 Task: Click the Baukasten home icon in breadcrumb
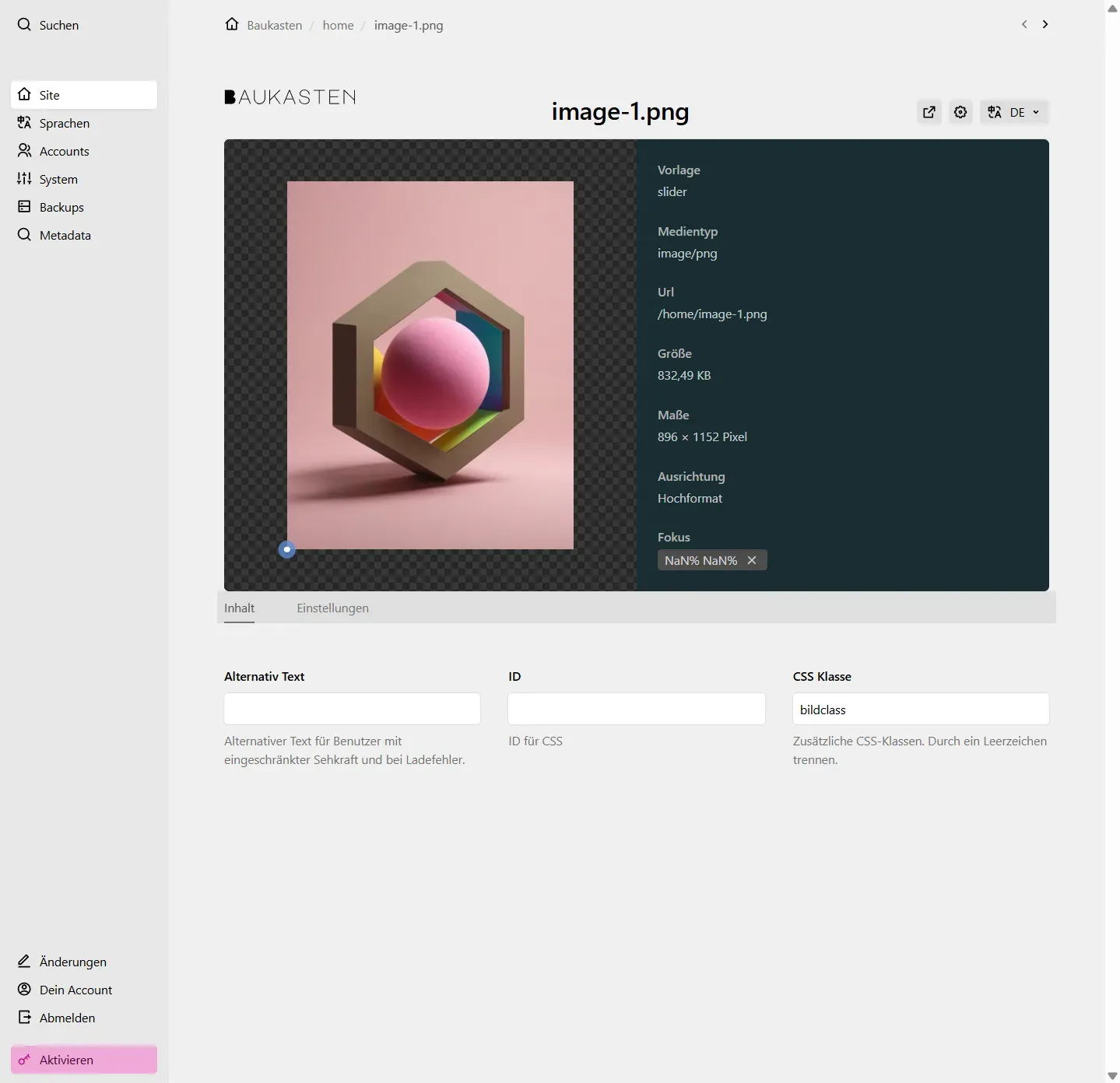232,25
